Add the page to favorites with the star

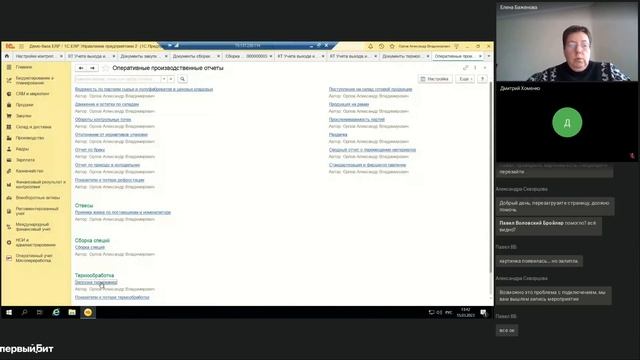[106, 68]
